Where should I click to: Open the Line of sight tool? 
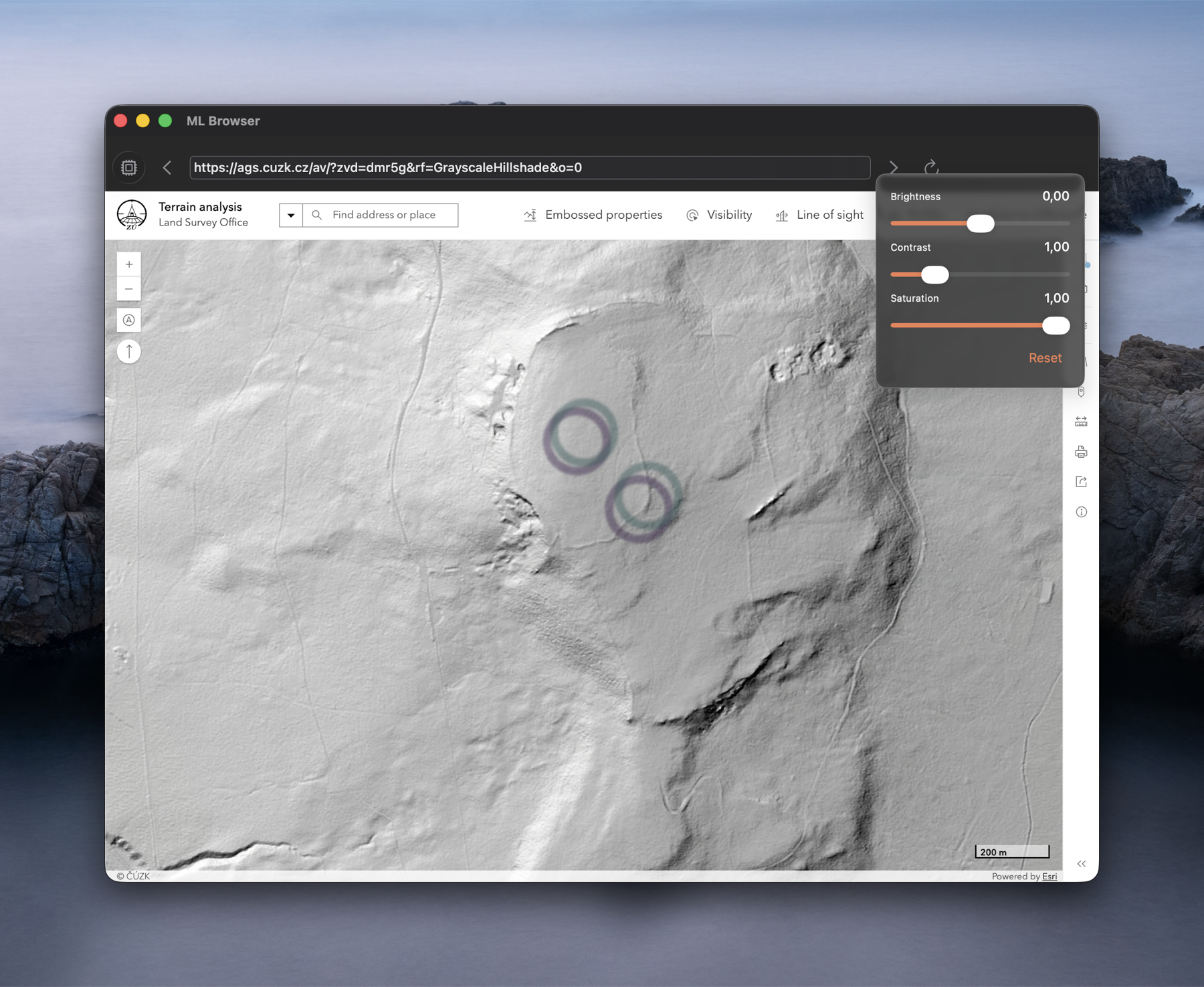click(x=819, y=215)
